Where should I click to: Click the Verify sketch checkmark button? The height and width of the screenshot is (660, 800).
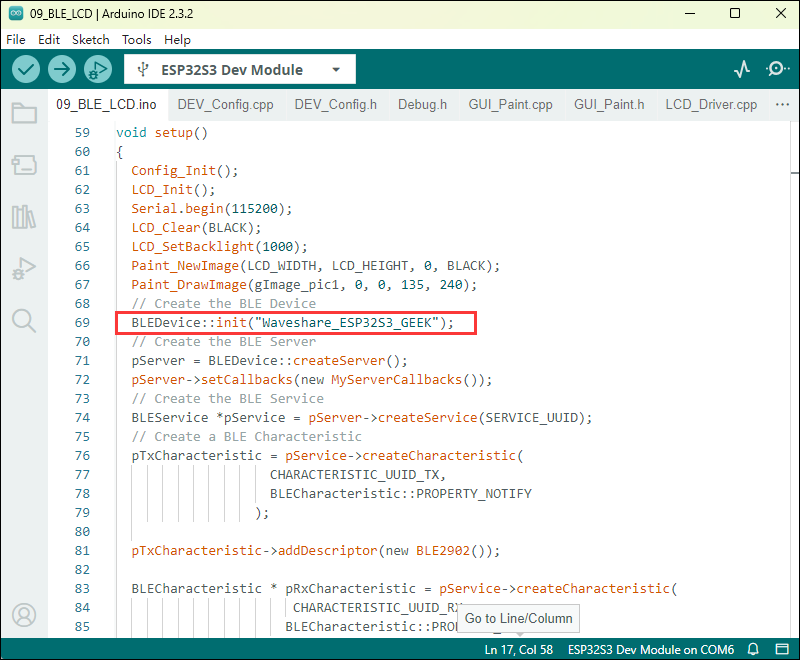click(x=26, y=69)
